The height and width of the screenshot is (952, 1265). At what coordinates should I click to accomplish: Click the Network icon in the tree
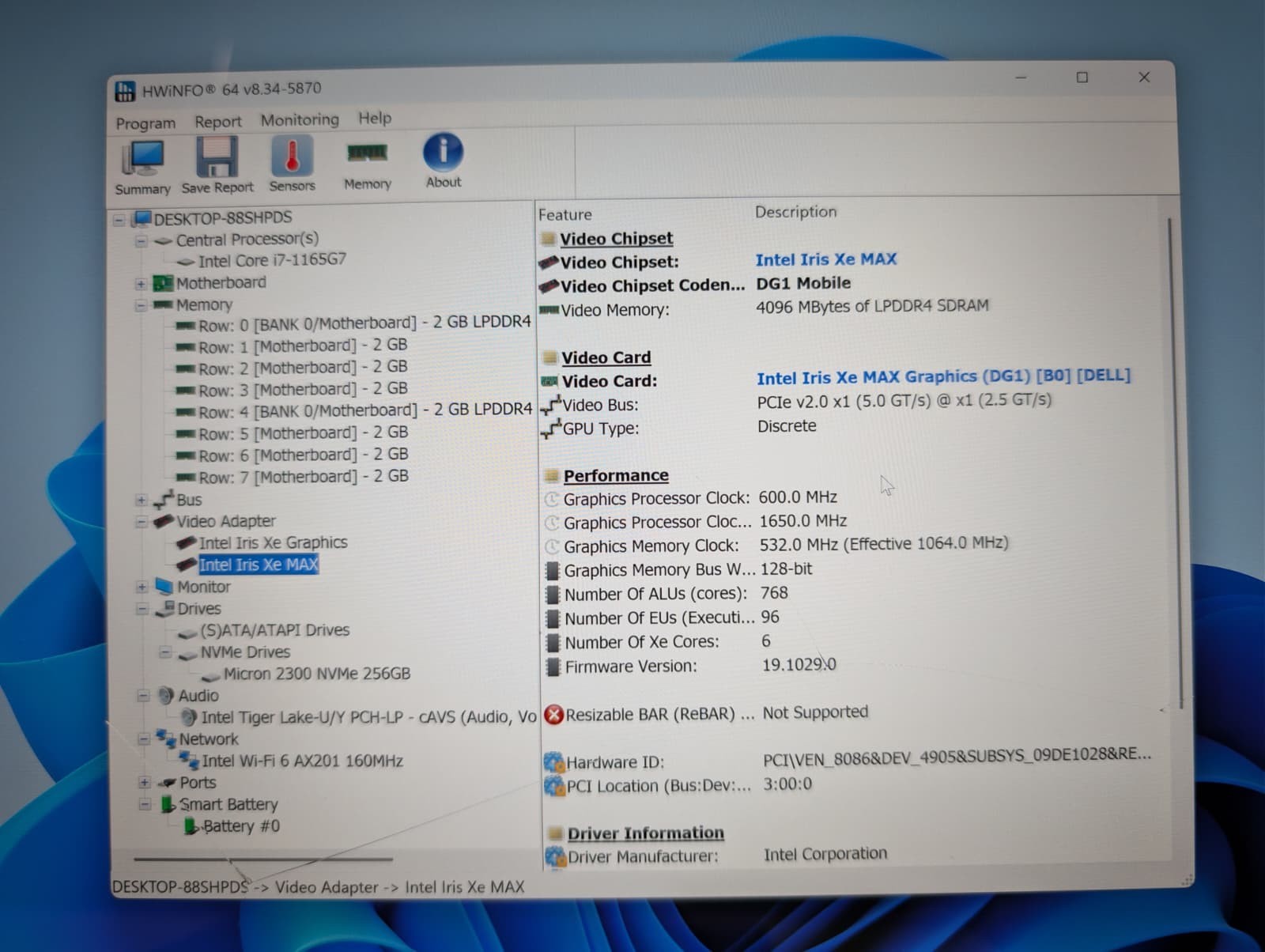pyautogui.click(x=166, y=739)
